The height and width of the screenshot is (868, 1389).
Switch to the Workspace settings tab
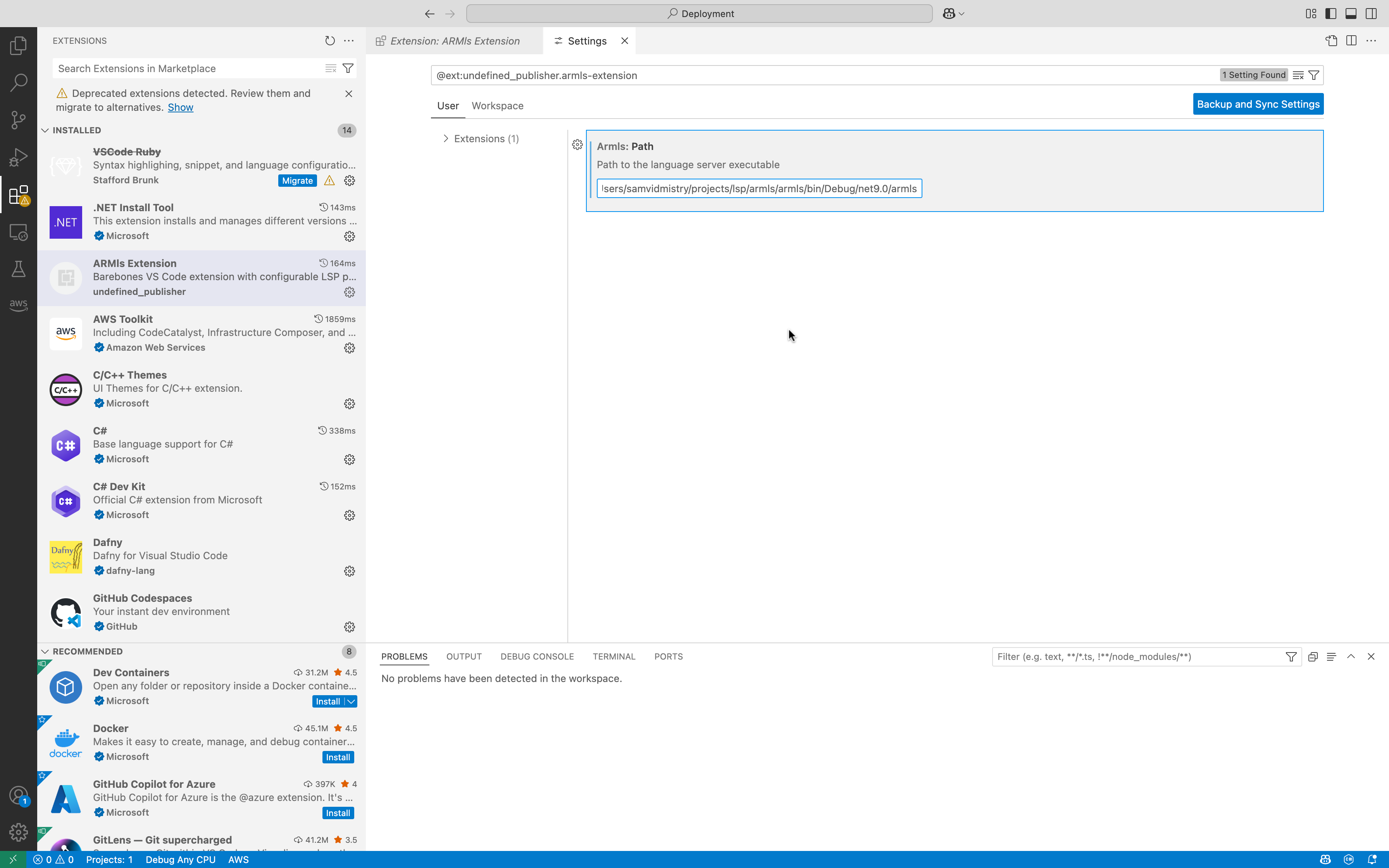pos(497,106)
